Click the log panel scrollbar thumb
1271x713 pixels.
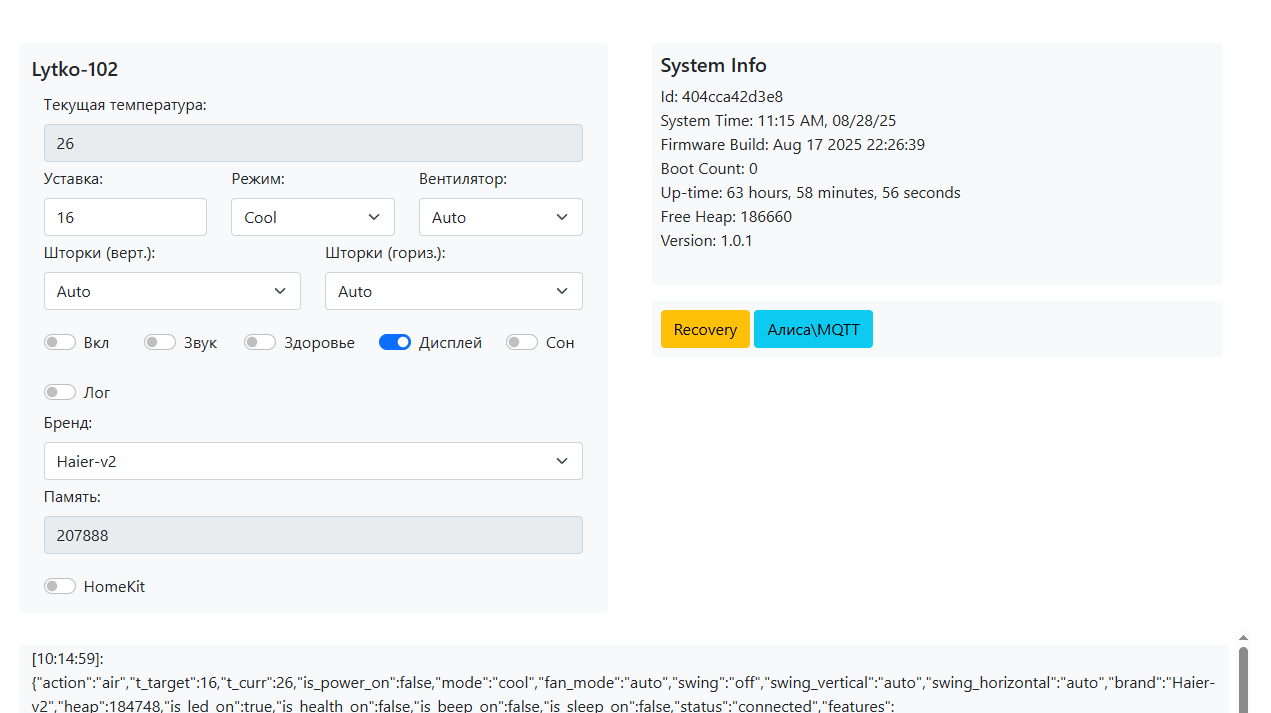click(1243, 680)
